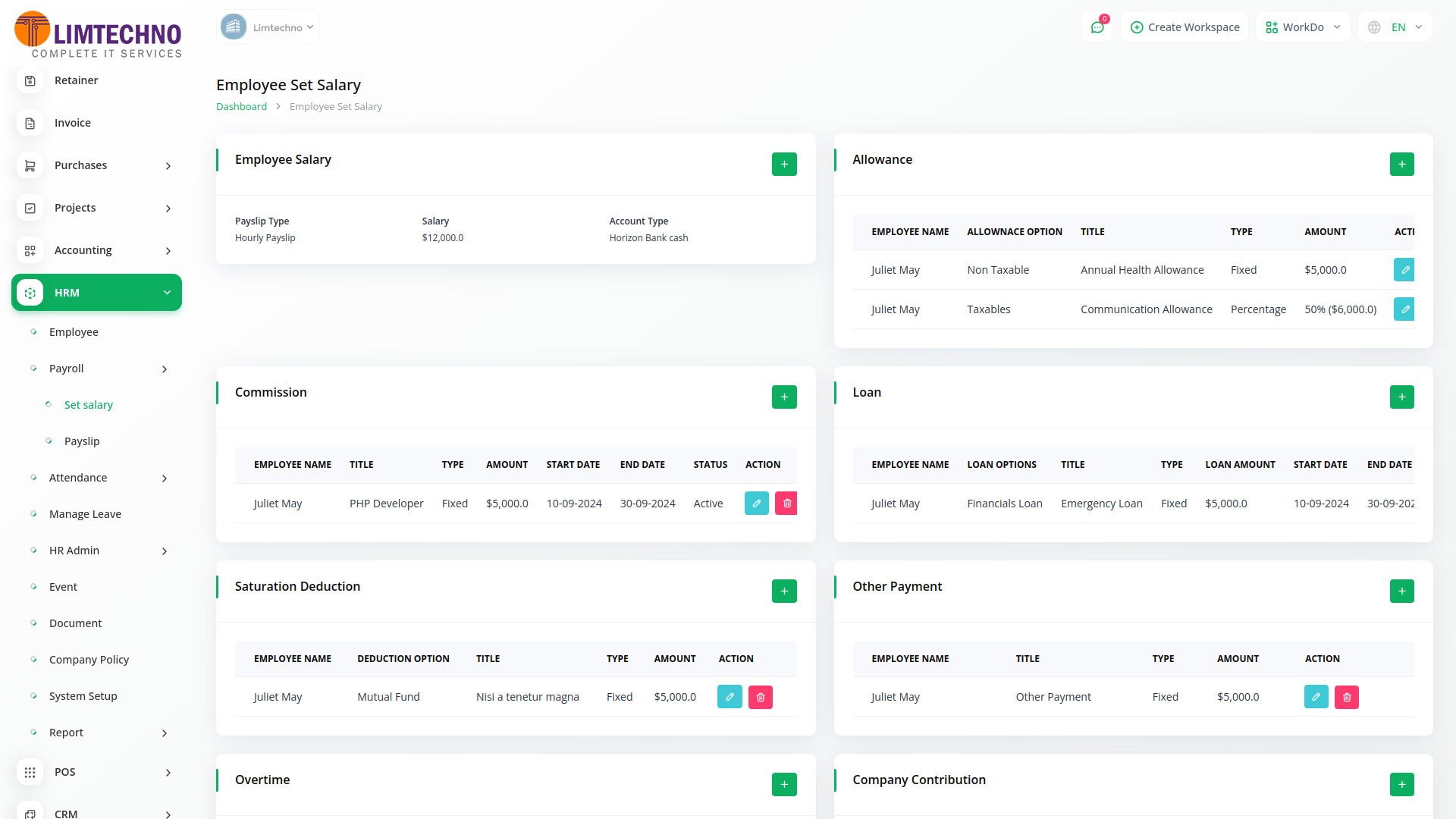Viewport: 1456px width, 819px height.
Task: Edit the Annual Health Allowance row
Action: 1404,270
